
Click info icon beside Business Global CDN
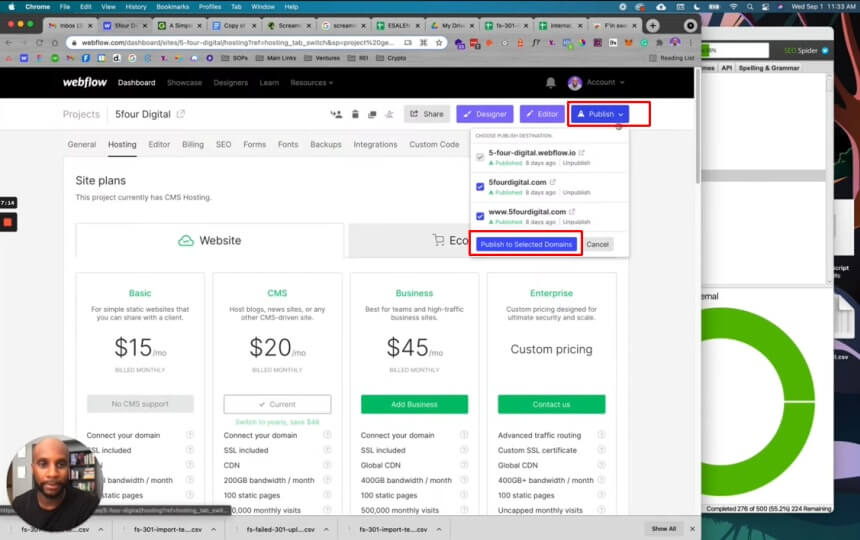[464, 465]
